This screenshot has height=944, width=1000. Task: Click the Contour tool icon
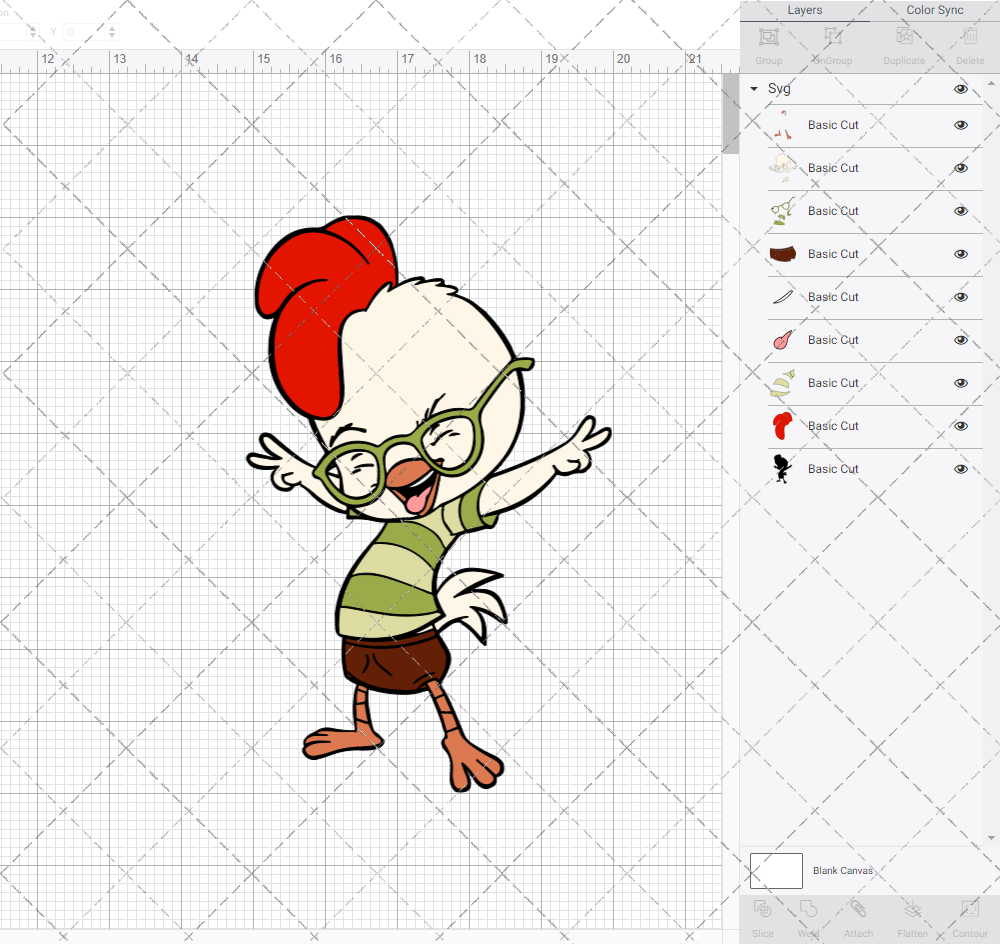(x=969, y=908)
